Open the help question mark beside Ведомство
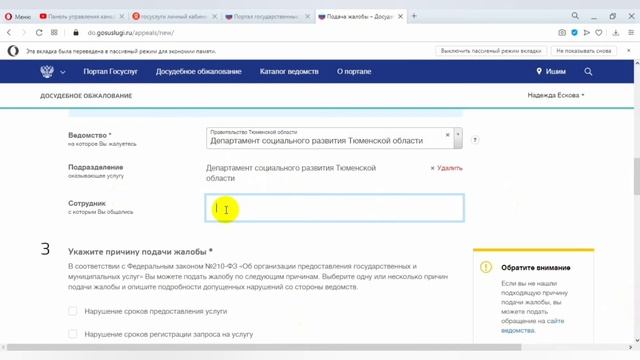Viewport: 640px width, 360px height. (x=475, y=140)
